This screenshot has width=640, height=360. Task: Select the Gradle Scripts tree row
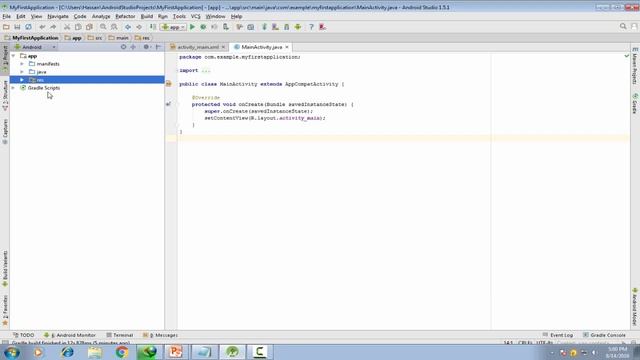click(87, 88)
